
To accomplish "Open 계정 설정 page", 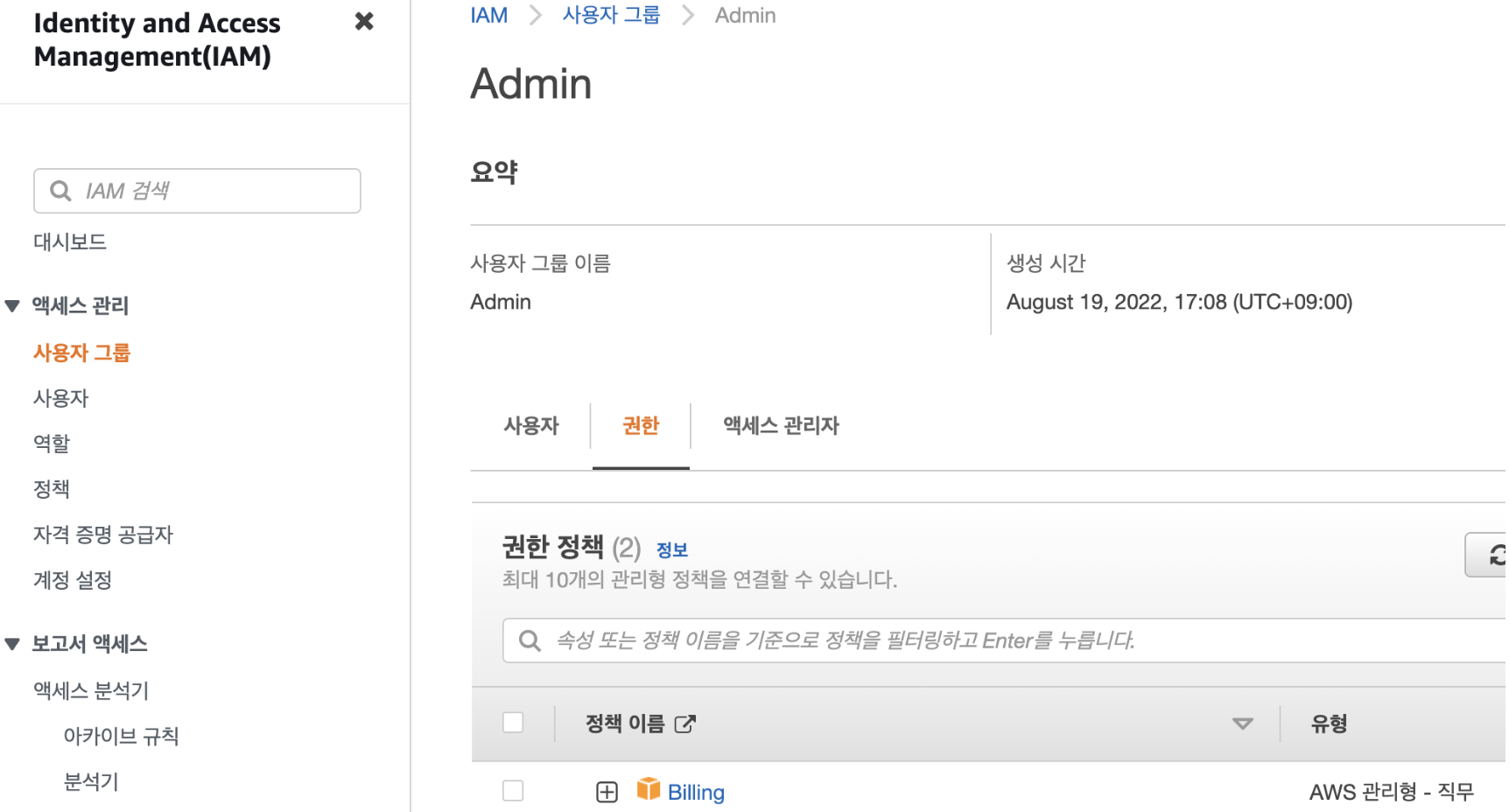I will [x=73, y=580].
